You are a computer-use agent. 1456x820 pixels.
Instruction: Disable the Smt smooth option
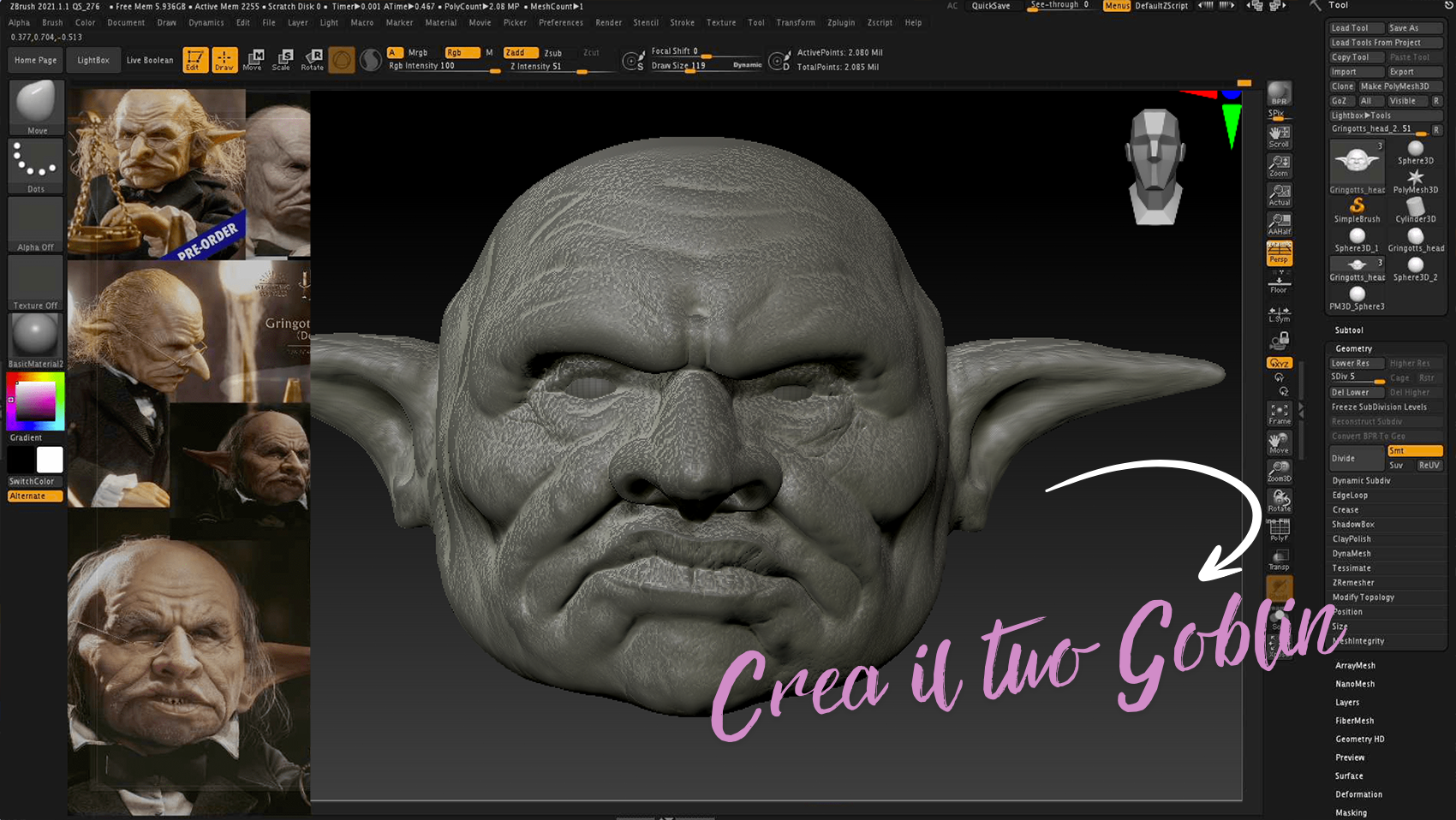[x=1414, y=450]
